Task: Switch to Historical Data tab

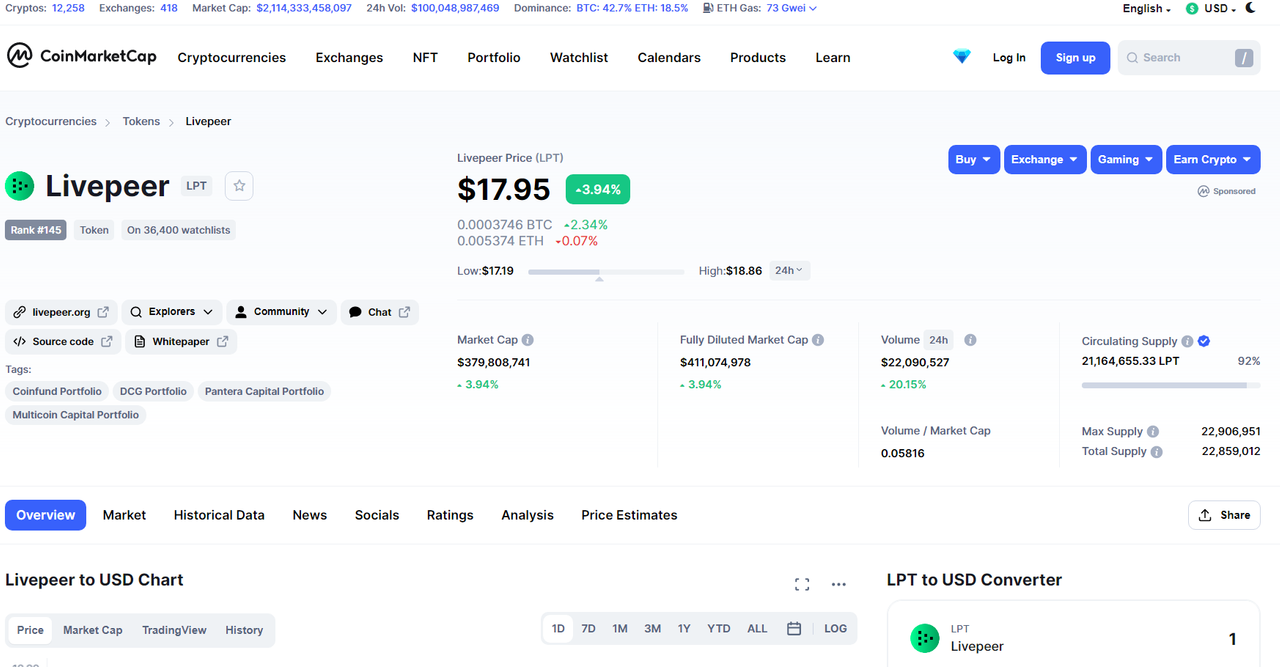Action: pos(219,515)
